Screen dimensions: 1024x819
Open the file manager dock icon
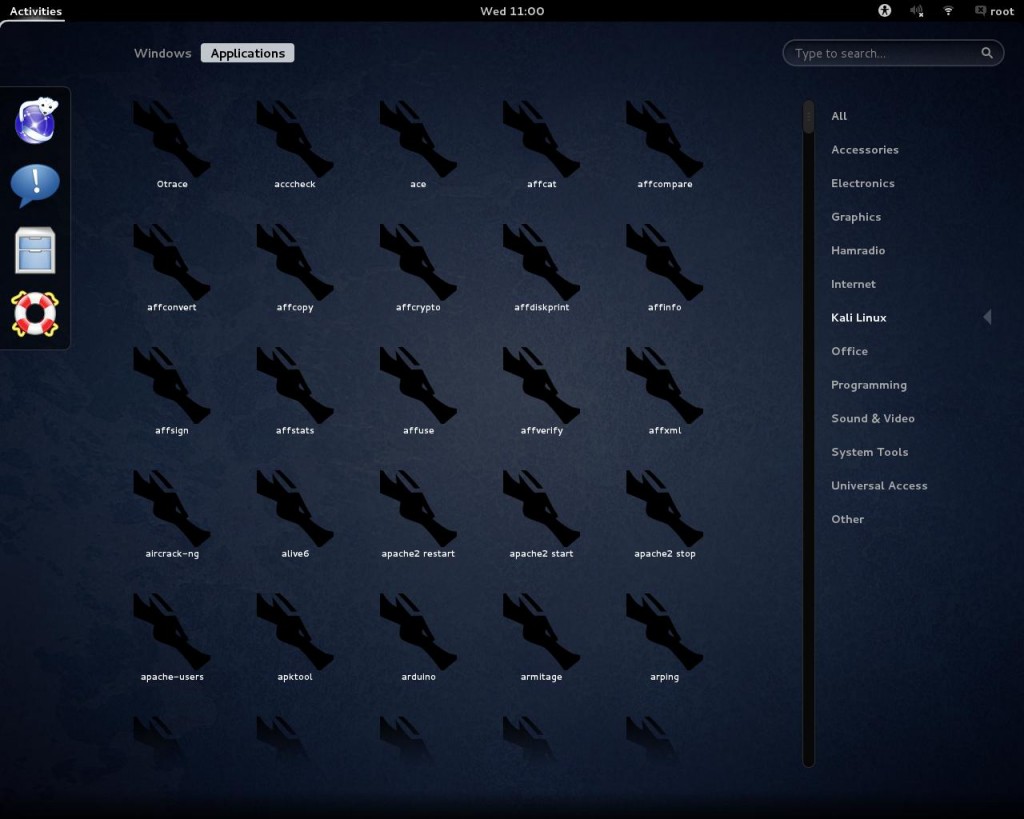[x=36, y=250]
